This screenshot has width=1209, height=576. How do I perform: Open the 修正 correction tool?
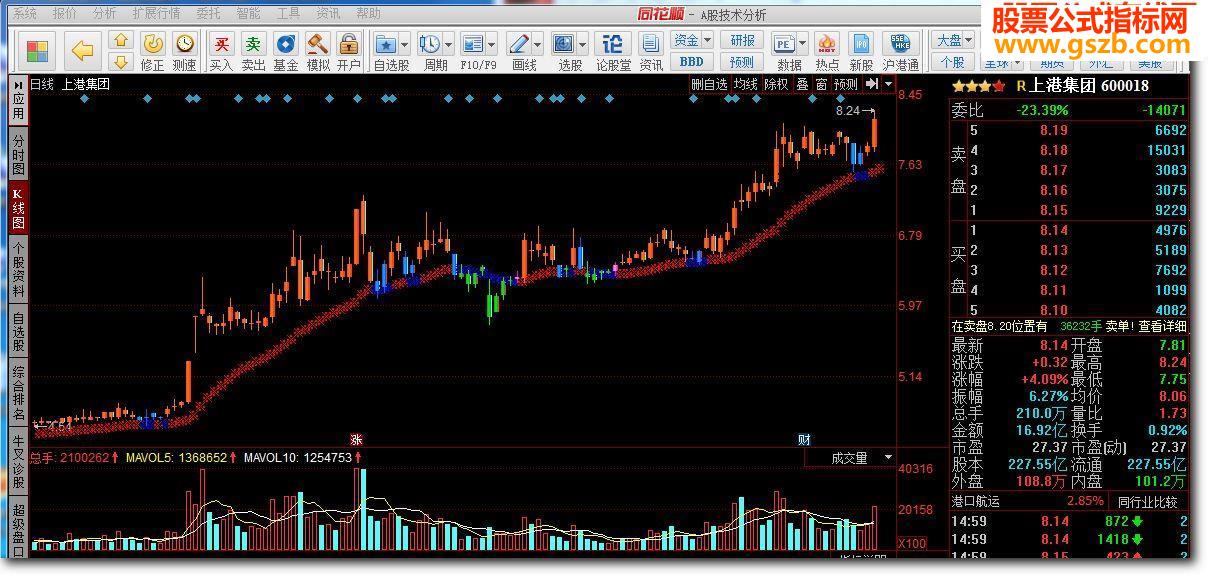click(x=152, y=52)
